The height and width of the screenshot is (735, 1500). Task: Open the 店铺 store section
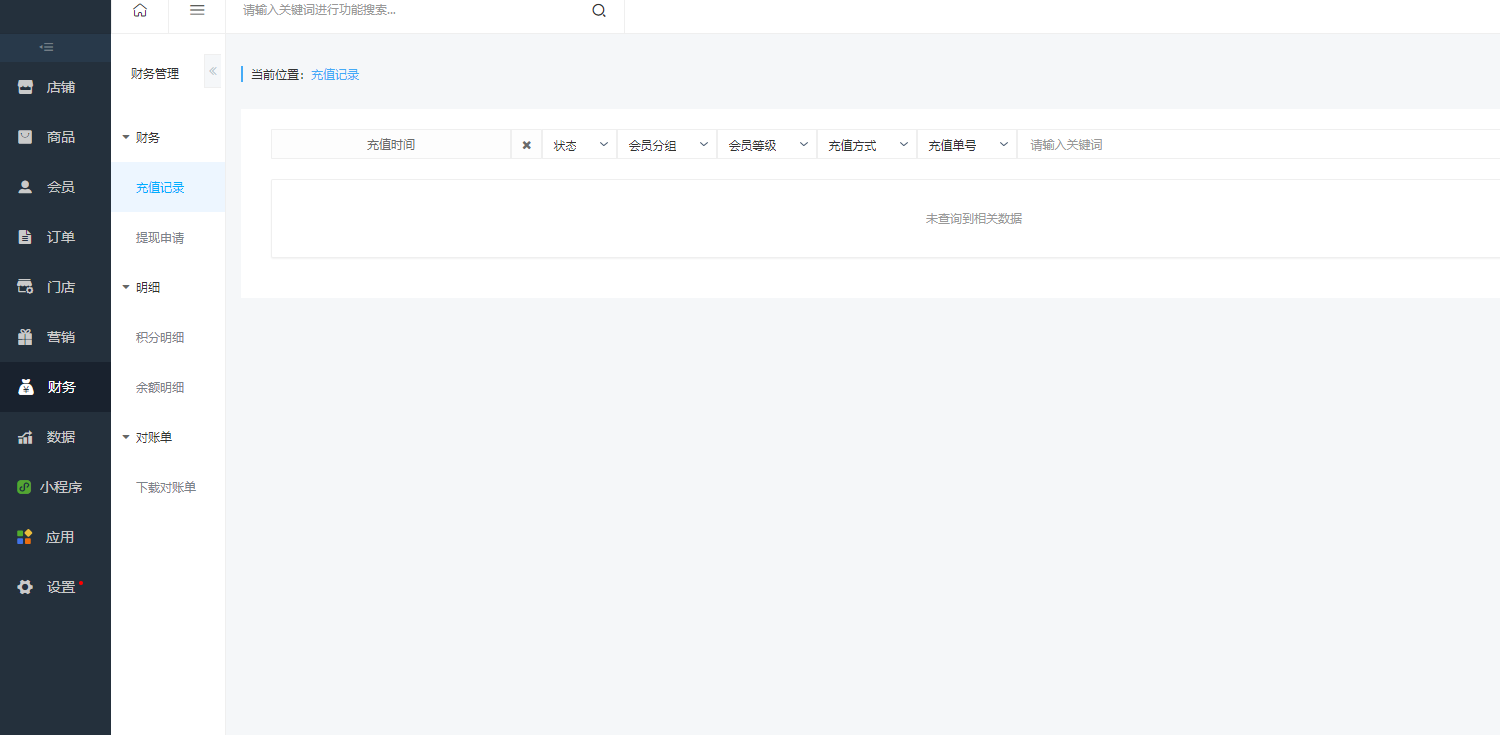pyautogui.click(x=55, y=87)
